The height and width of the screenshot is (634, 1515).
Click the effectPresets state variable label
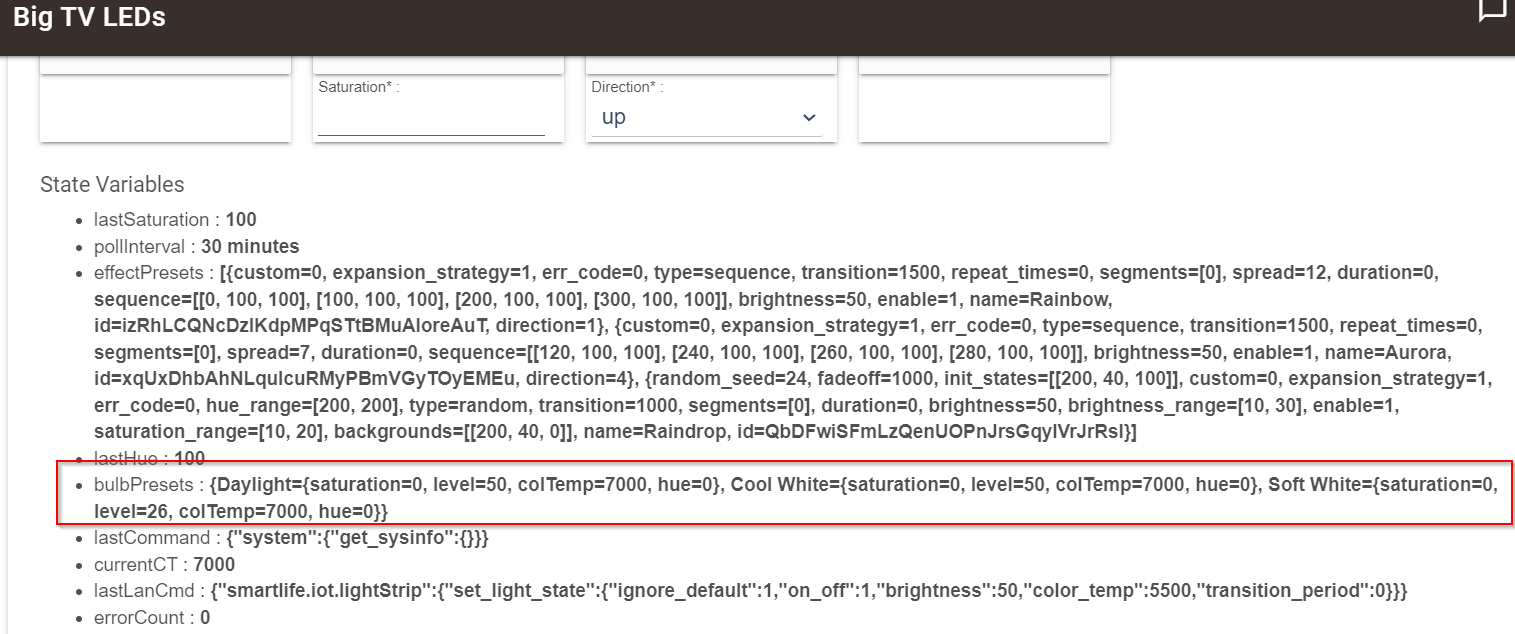point(150,272)
